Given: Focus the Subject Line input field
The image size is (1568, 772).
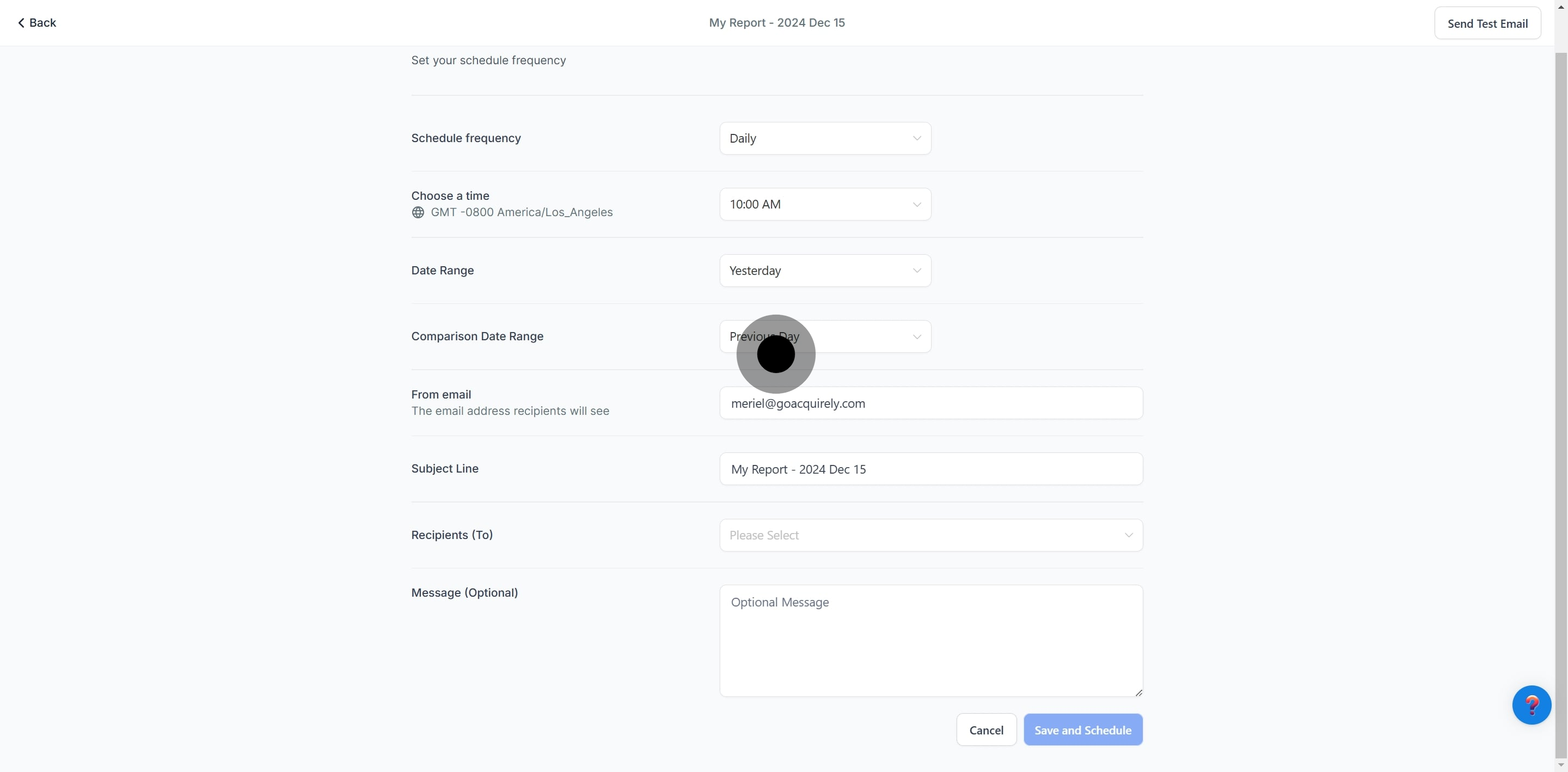Looking at the screenshot, I should [x=930, y=469].
